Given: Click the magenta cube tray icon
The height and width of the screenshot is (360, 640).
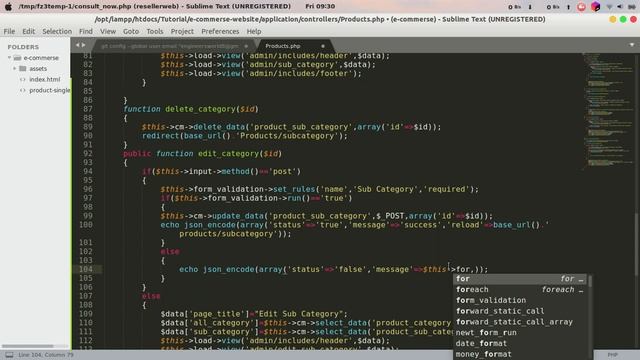Looking at the screenshot, I should [x=596, y=7].
